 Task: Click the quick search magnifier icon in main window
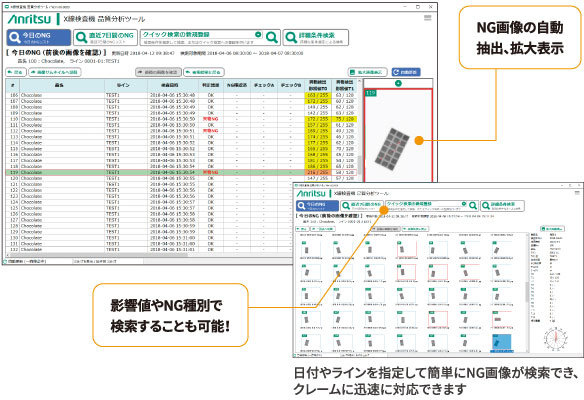click(272, 37)
